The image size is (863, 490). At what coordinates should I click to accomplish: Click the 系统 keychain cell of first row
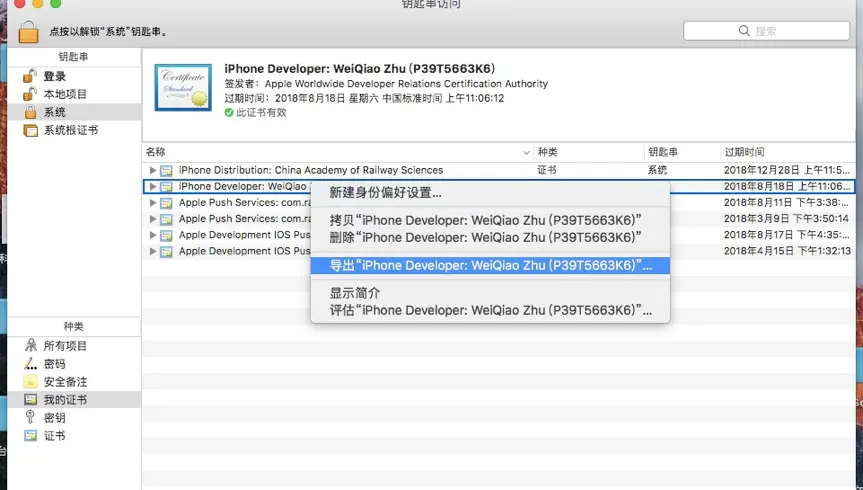[x=657, y=170]
